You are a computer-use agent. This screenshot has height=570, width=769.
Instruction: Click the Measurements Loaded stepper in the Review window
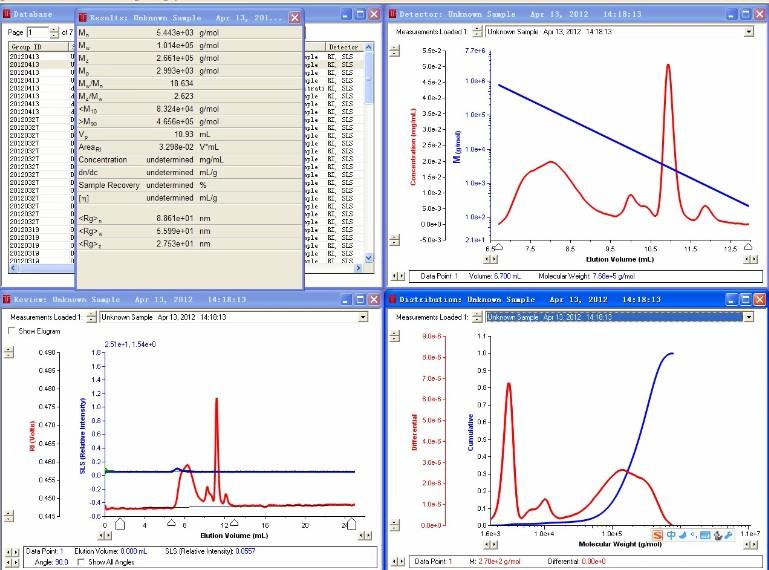(x=91, y=317)
